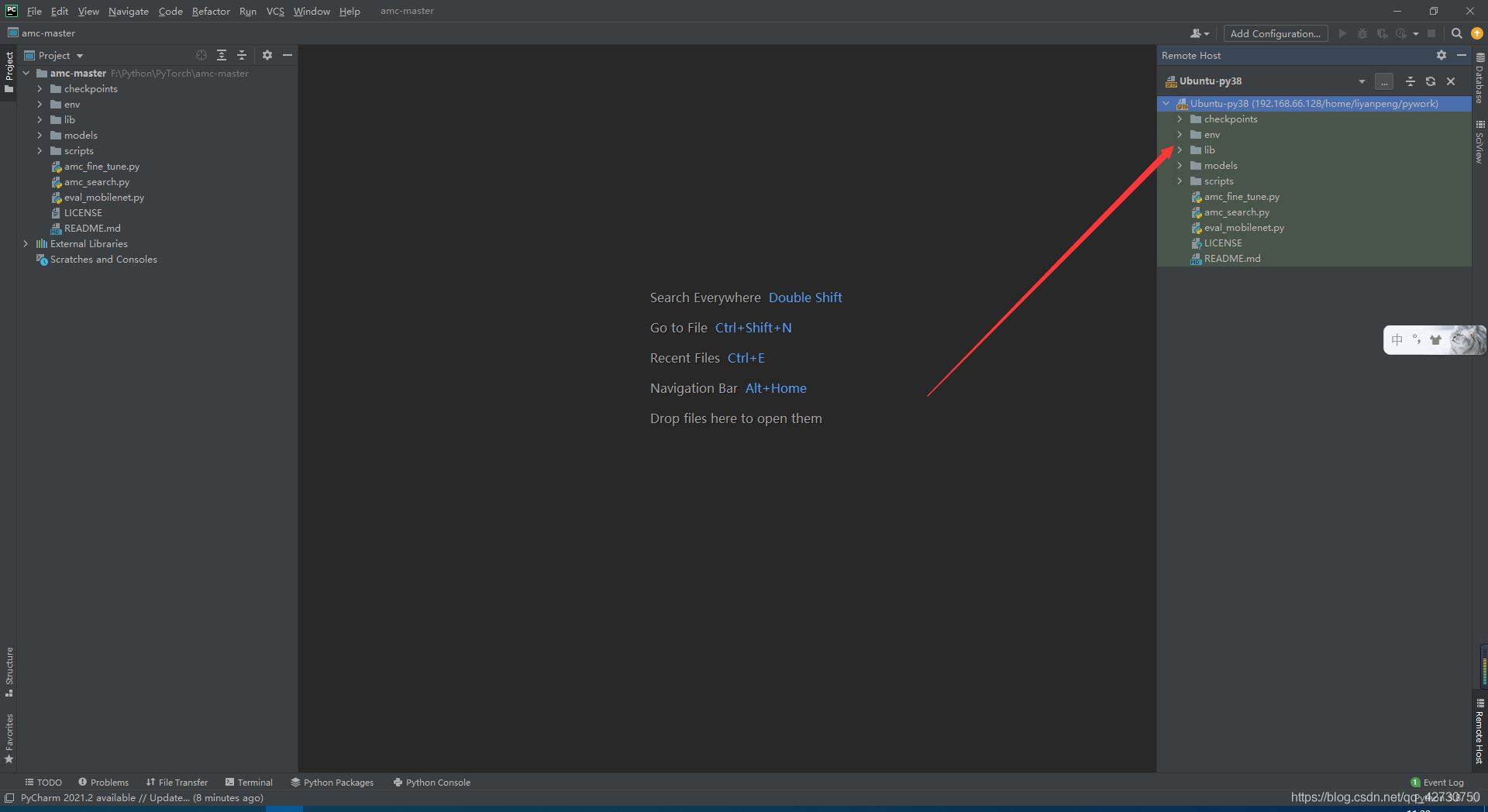Click Expand All icon in Project panel
This screenshot has height=812, width=1488.
222,55
